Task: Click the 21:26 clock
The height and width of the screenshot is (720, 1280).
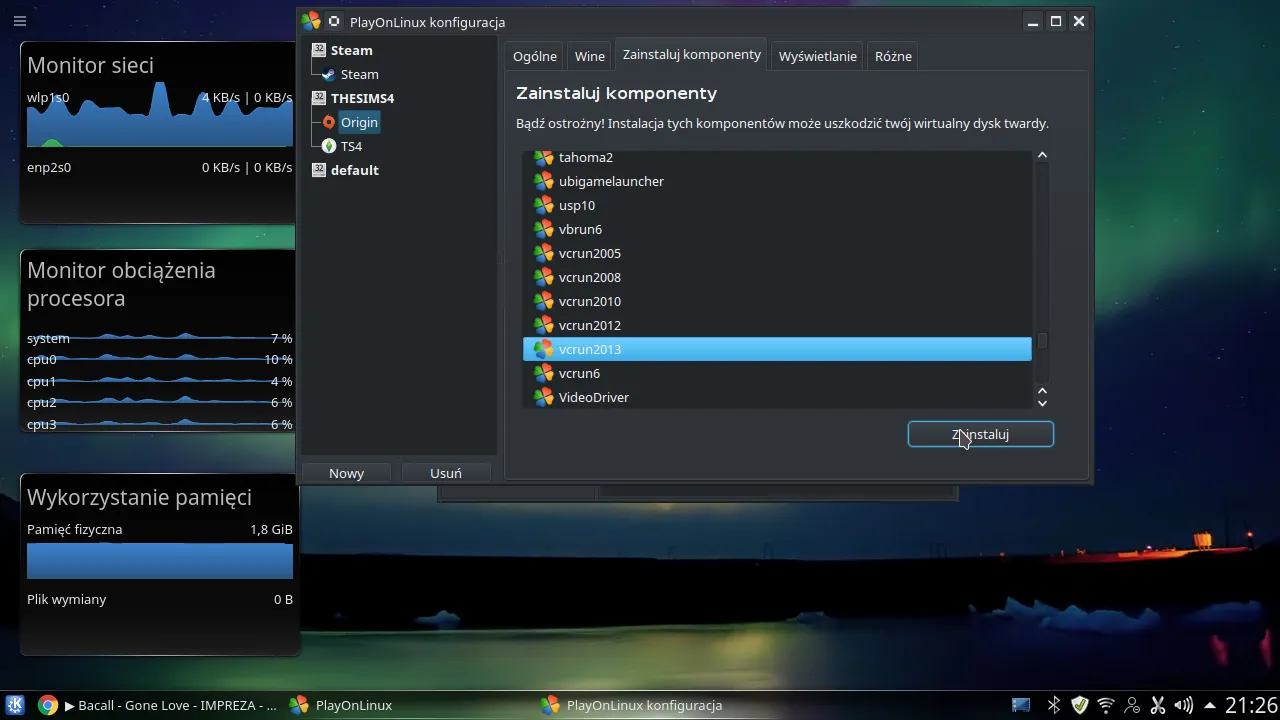Action: (x=1251, y=705)
